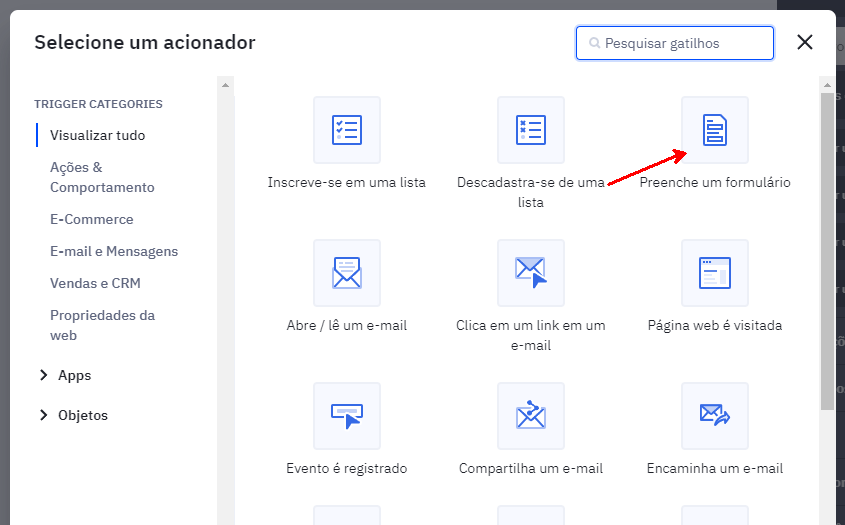Choose 'Clica em um link em um e-mail' icon
This screenshot has height=525, width=845.
click(531, 273)
